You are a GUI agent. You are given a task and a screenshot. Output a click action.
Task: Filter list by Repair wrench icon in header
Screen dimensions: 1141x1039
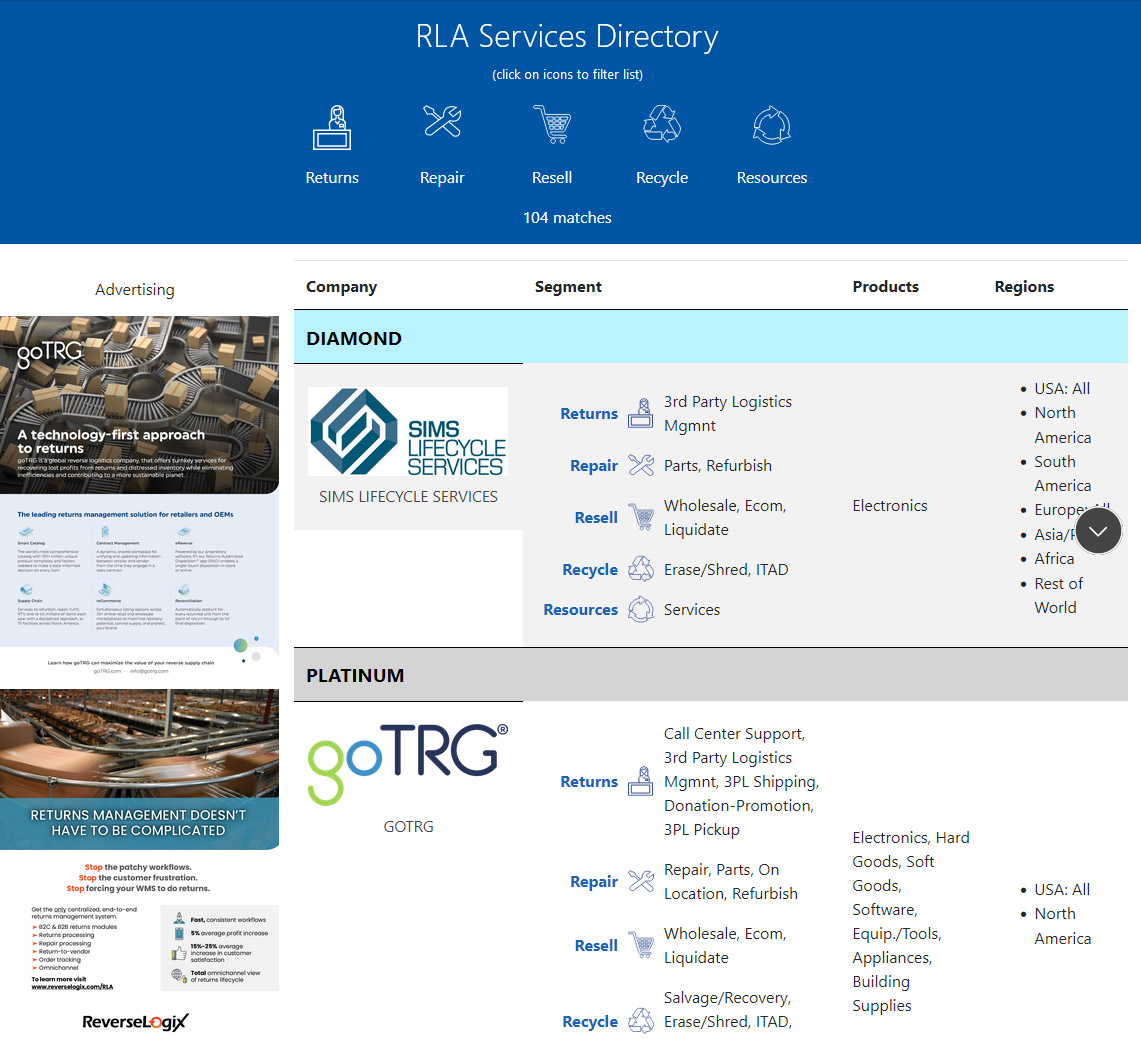pos(442,123)
